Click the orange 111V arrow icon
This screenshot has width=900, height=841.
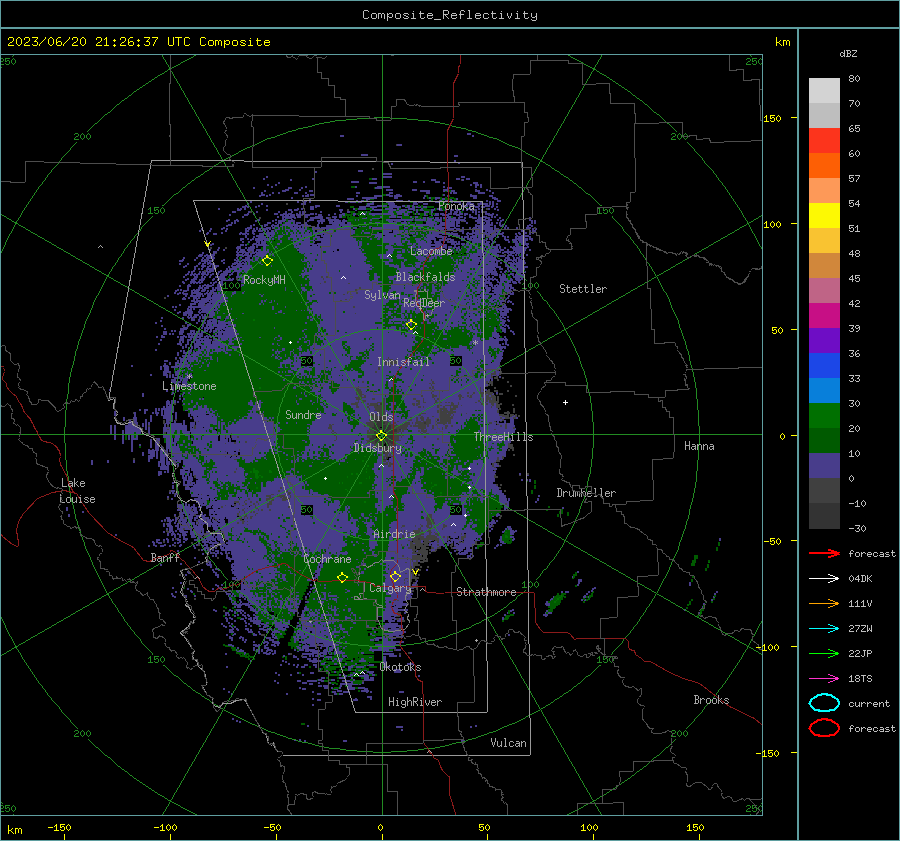click(x=824, y=603)
